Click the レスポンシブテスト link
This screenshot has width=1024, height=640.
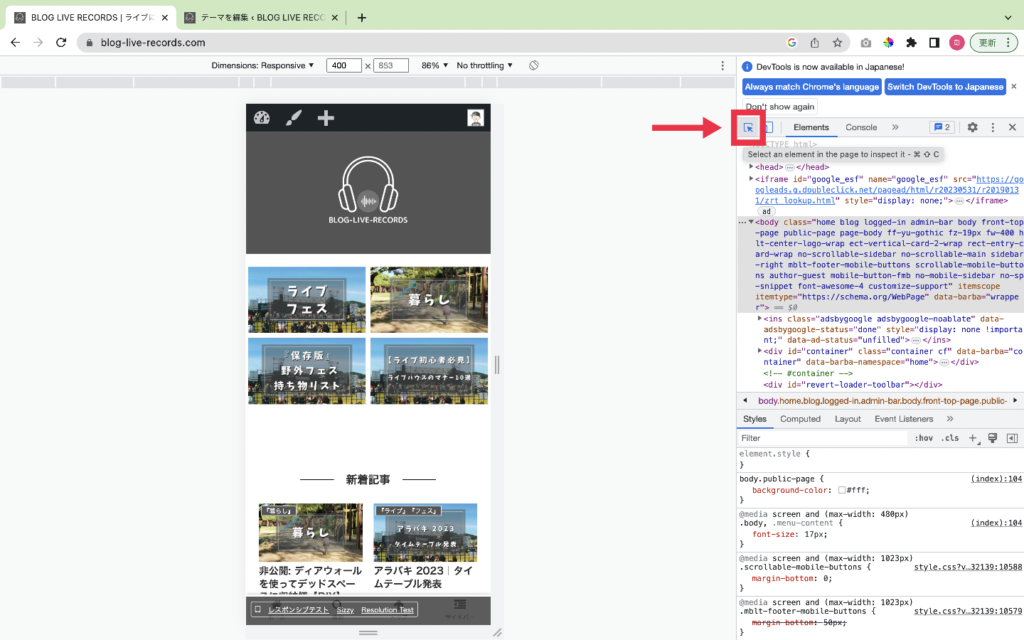click(x=298, y=610)
